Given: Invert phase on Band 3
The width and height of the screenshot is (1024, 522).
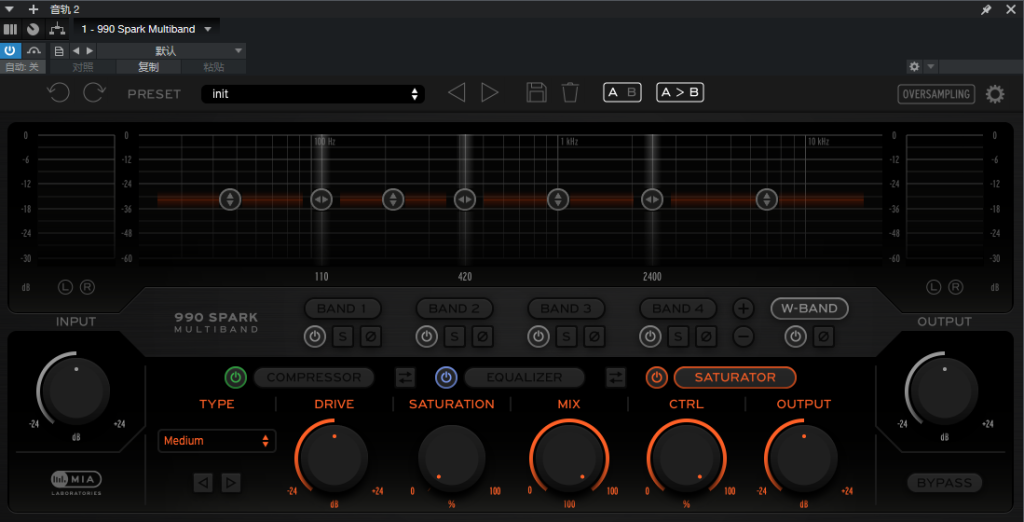Looking at the screenshot, I should [x=594, y=337].
